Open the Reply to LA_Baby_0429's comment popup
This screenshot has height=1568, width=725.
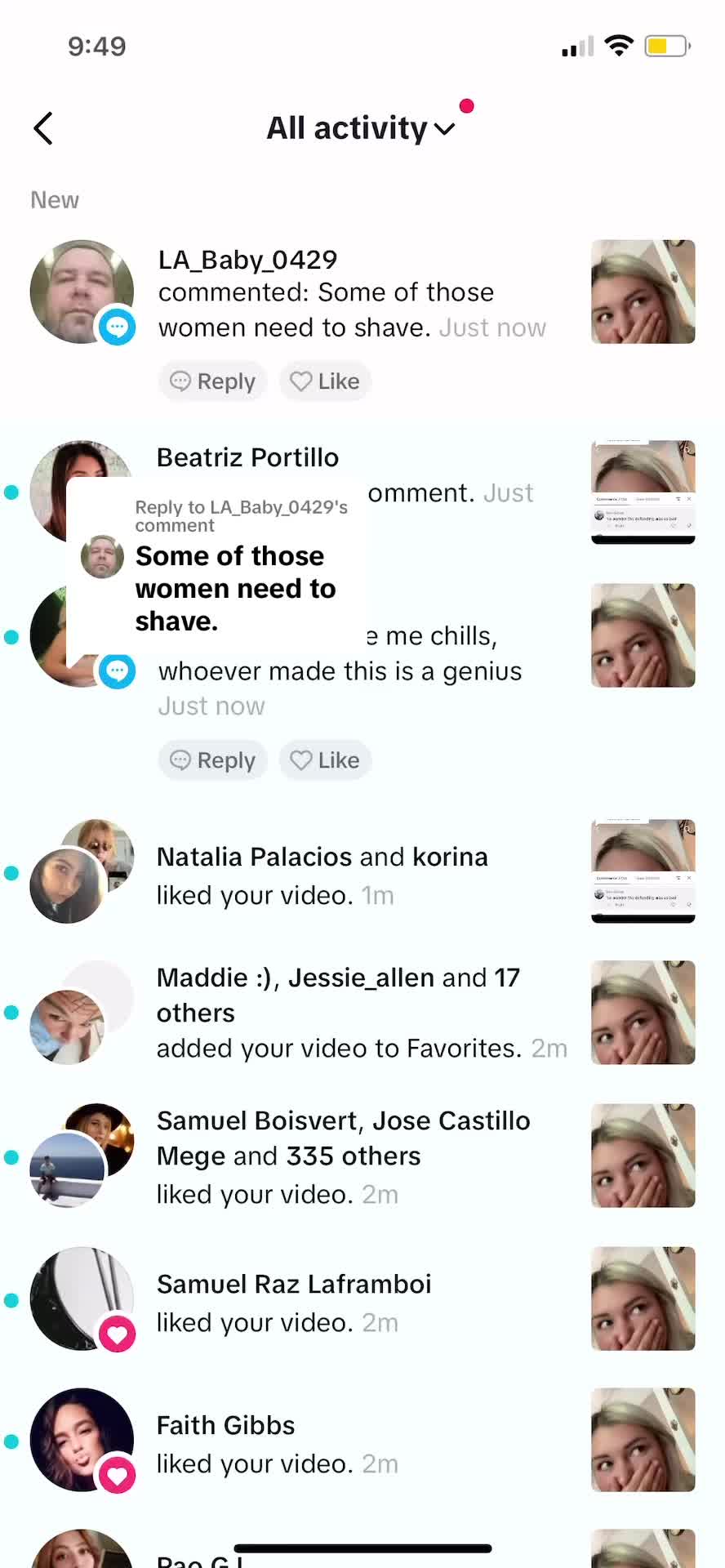point(216,568)
